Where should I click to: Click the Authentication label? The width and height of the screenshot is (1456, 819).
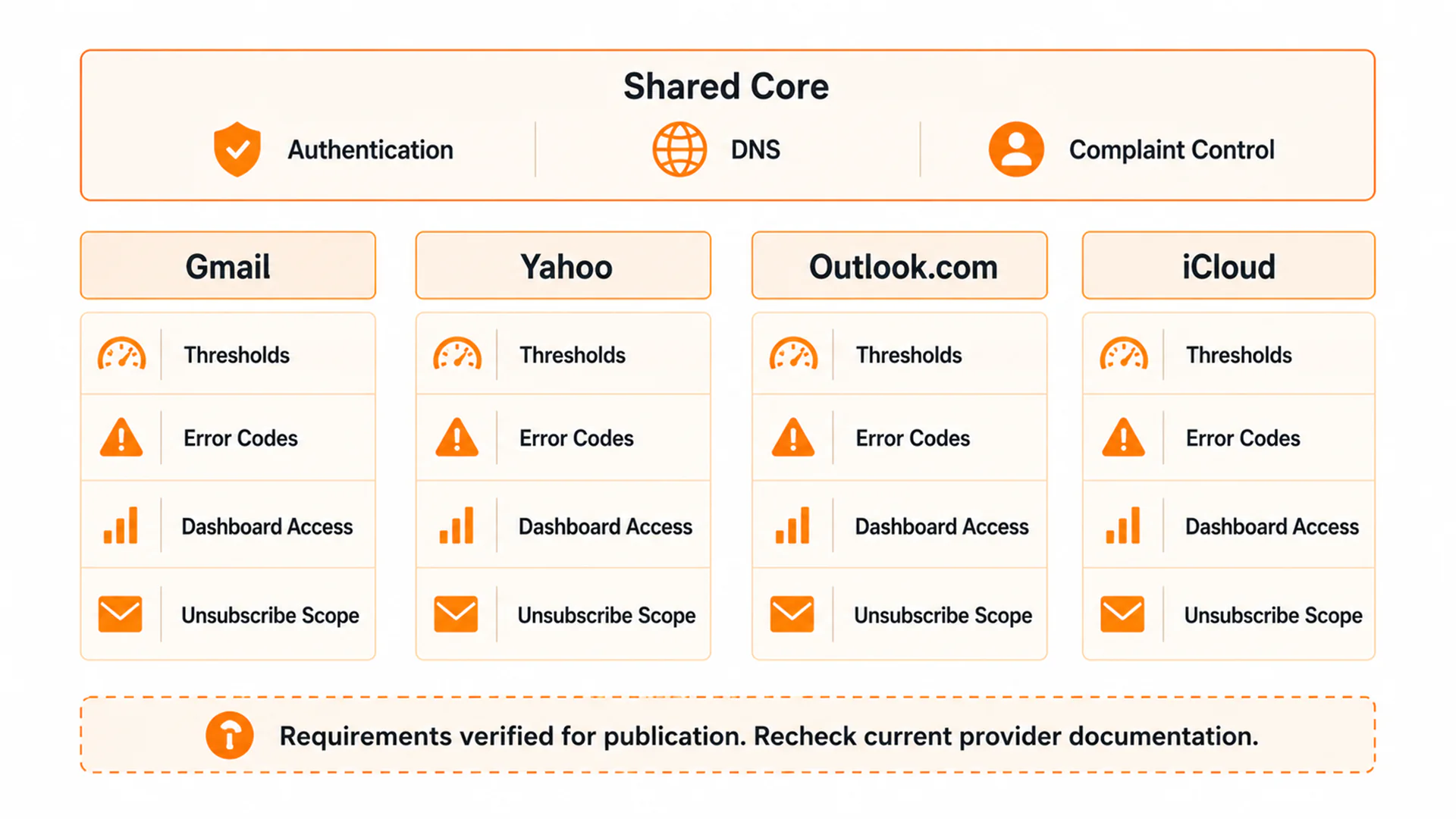click(x=370, y=150)
